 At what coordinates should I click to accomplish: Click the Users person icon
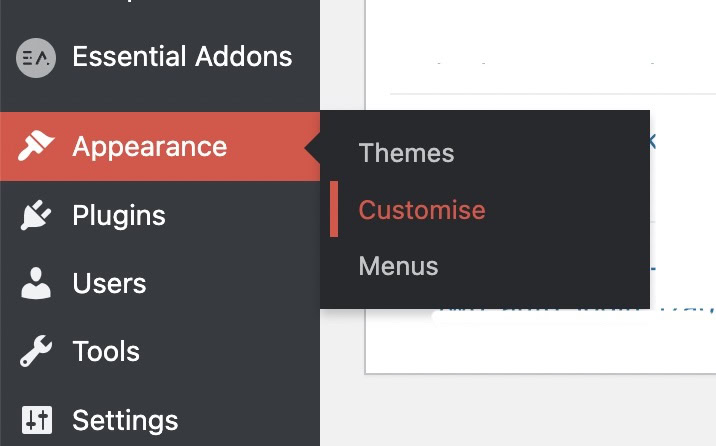pos(36,284)
